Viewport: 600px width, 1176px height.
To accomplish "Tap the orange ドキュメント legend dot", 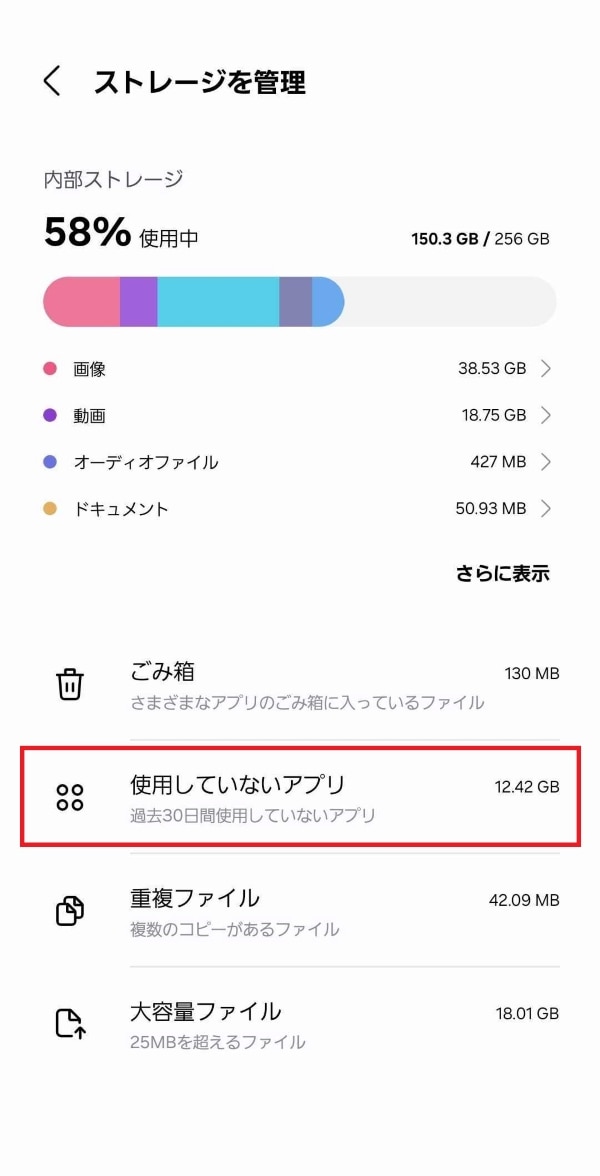I will [50, 509].
